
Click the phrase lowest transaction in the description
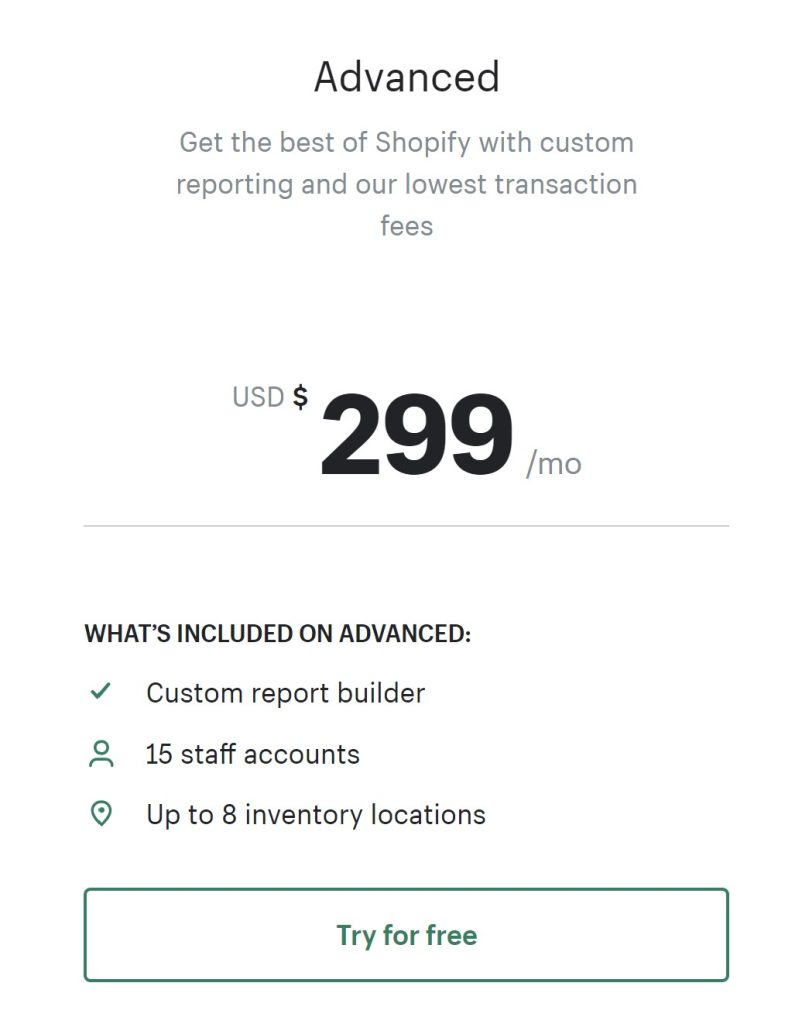521,184
